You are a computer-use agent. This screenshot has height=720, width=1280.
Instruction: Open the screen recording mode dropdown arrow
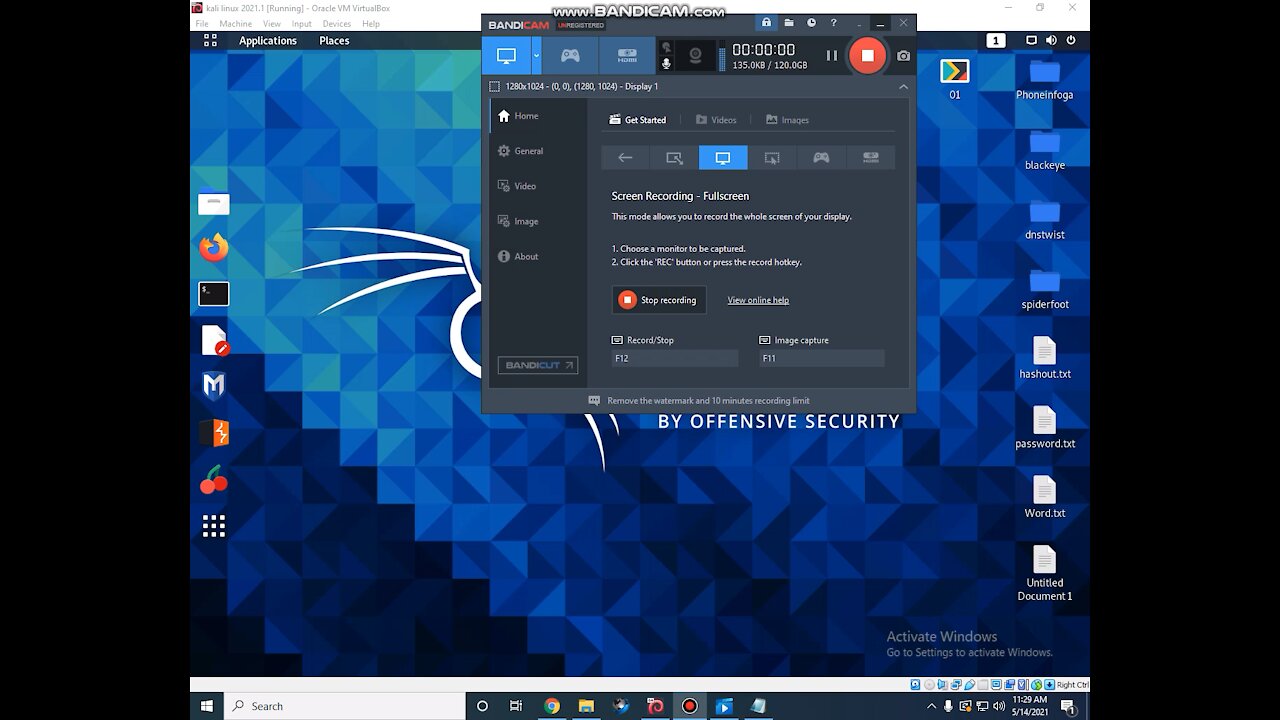click(536, 56)
